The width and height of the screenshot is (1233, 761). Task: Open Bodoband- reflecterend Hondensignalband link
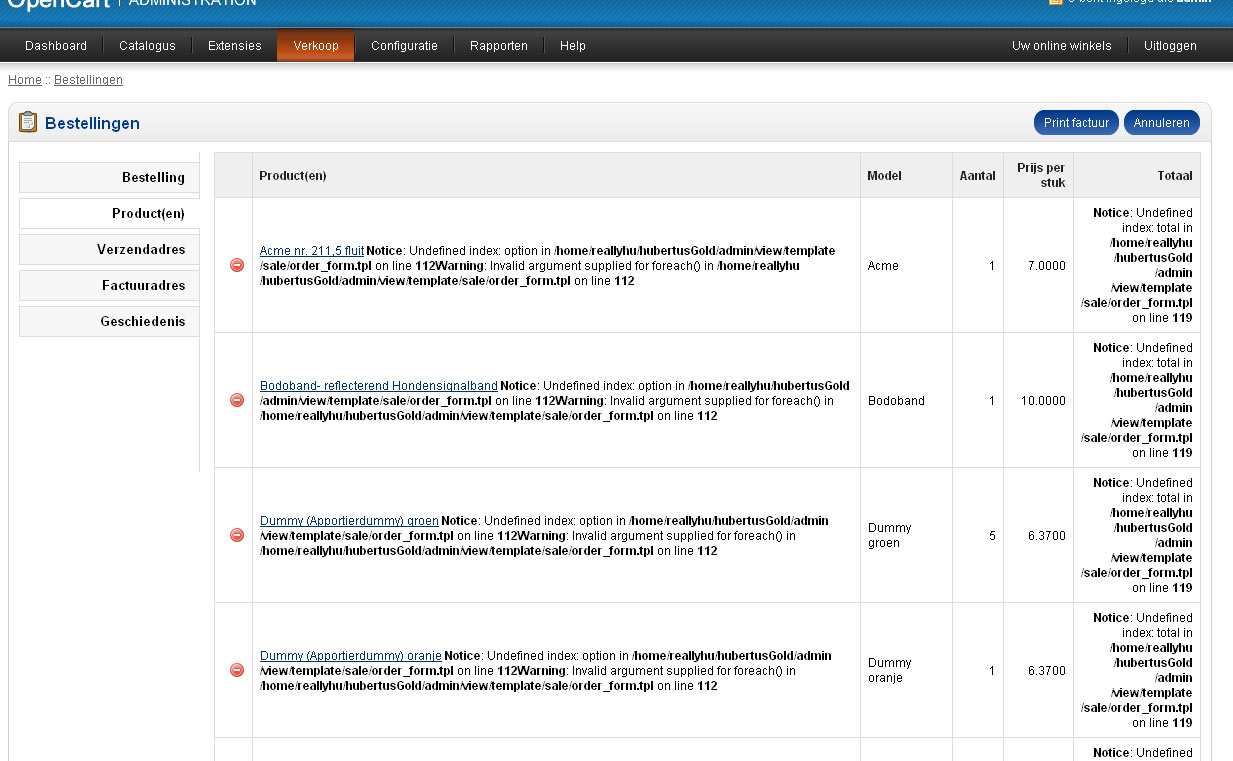379,385
